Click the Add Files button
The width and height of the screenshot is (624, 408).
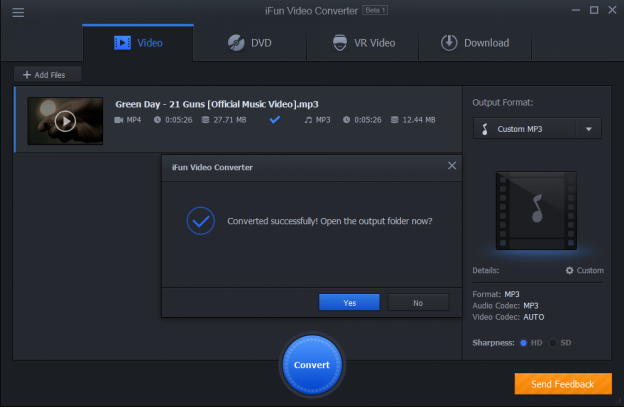(x=48, y=75)
